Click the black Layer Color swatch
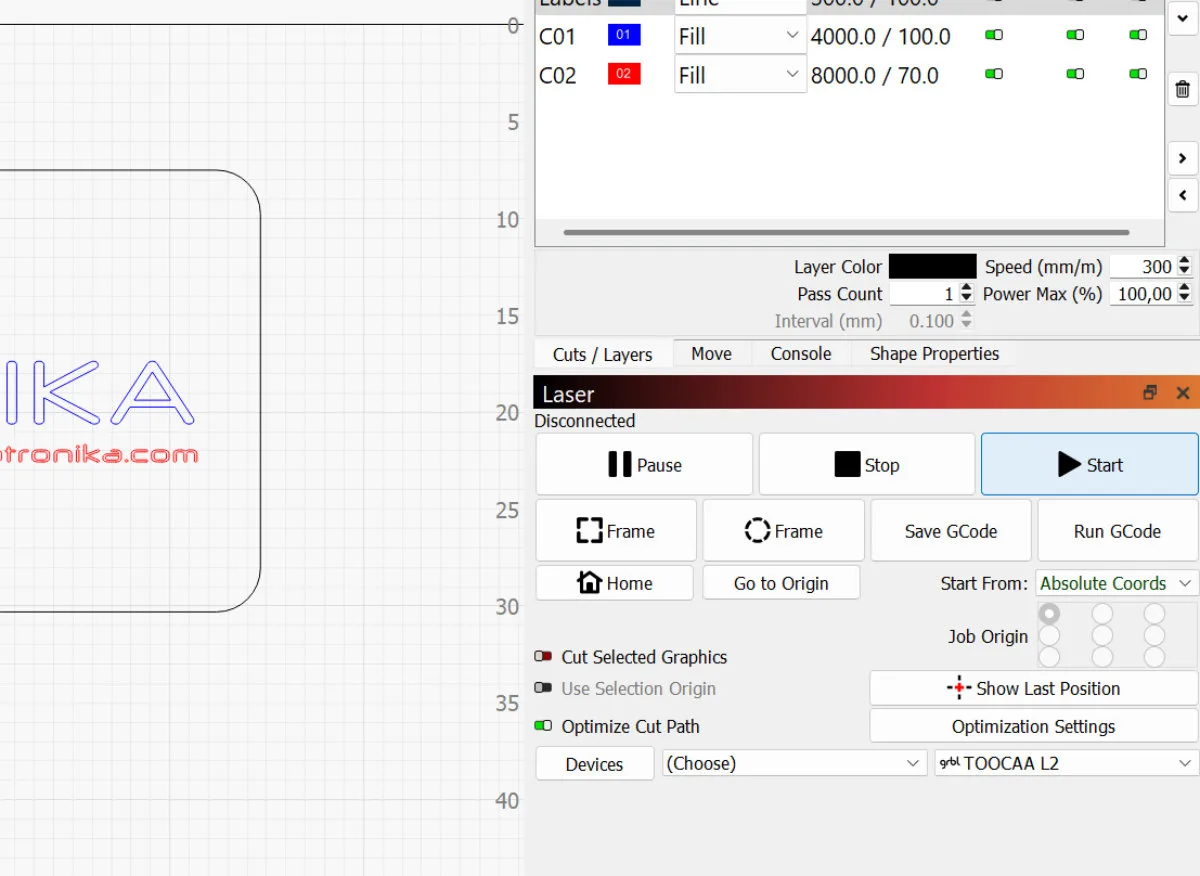This screenshot has height=876, width=1200. 932,267
